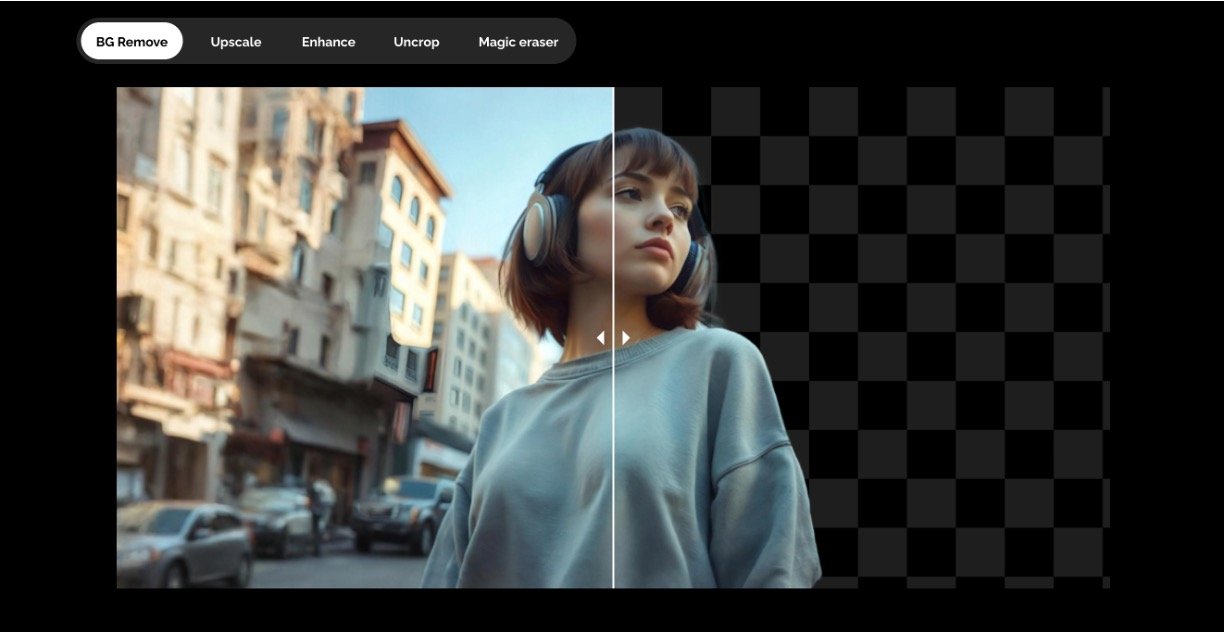Click the right arrow on comparison handle
This screenshot has height=632, width=1224.
click(626, 338)
